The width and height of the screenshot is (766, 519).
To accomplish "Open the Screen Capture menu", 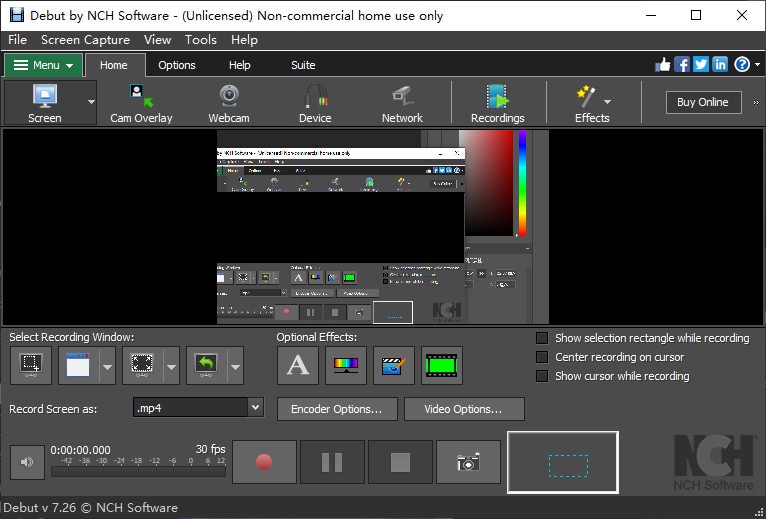I will point(85,40).
